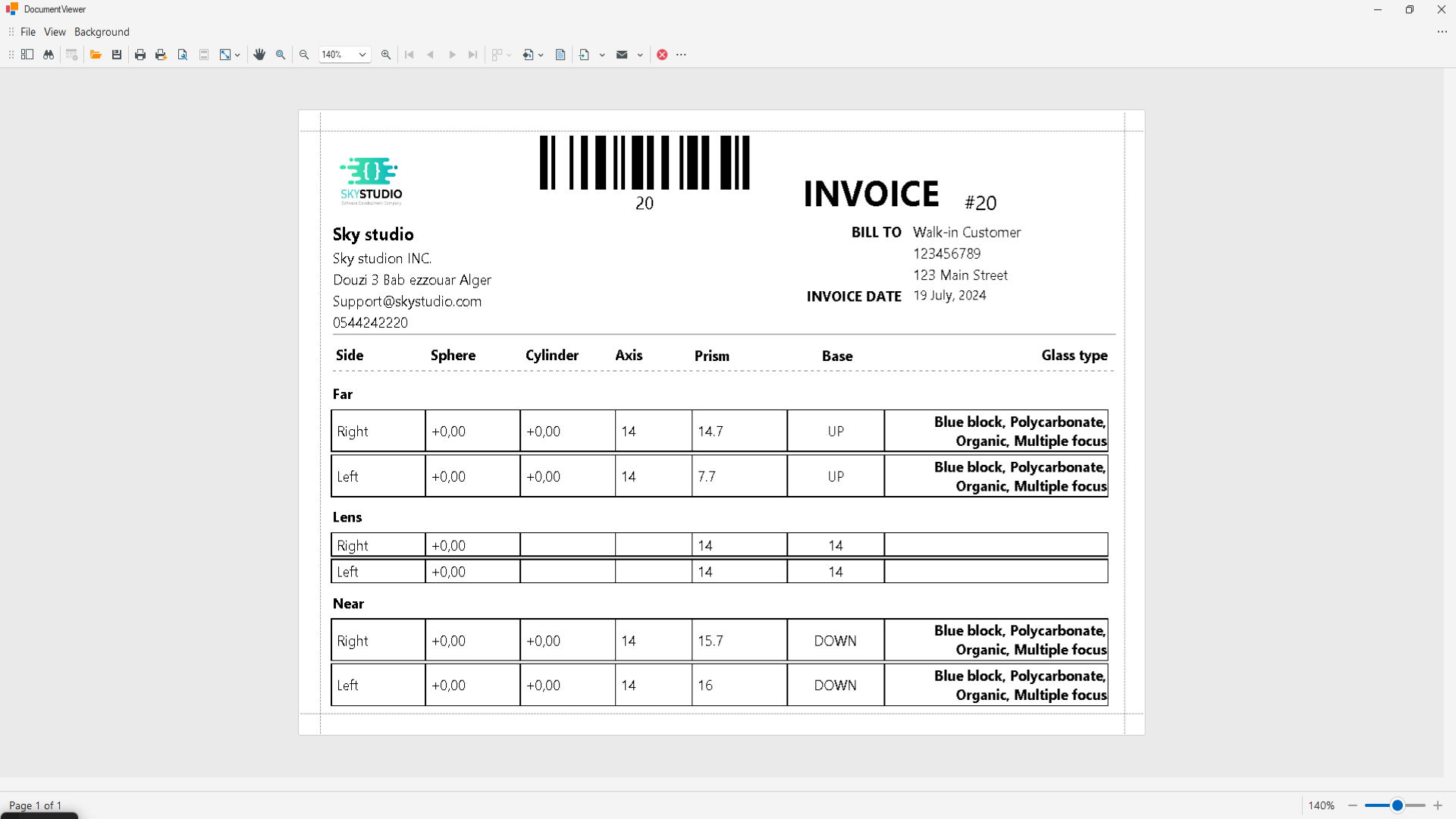Open a file with the folder icon
1456x819 pixels.
(96, 55)
